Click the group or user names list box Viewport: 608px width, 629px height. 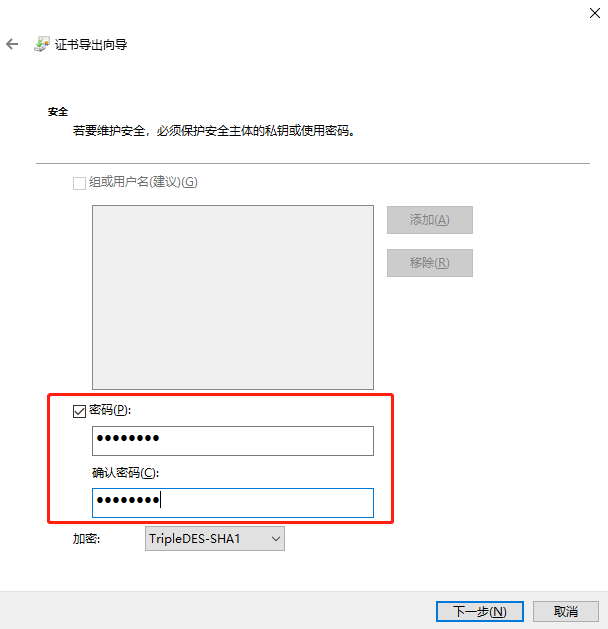coord(233,297)
